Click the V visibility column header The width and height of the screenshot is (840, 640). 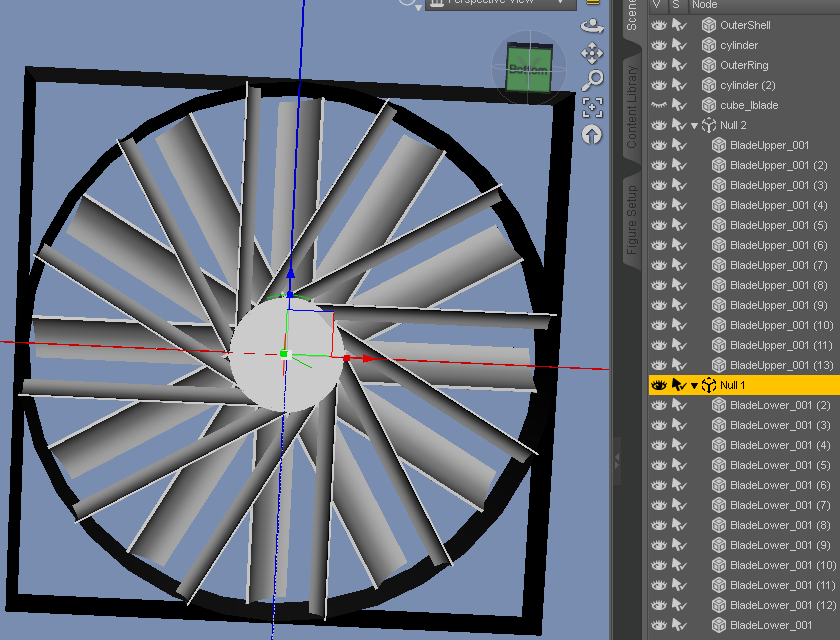click(x=657, y=4)
